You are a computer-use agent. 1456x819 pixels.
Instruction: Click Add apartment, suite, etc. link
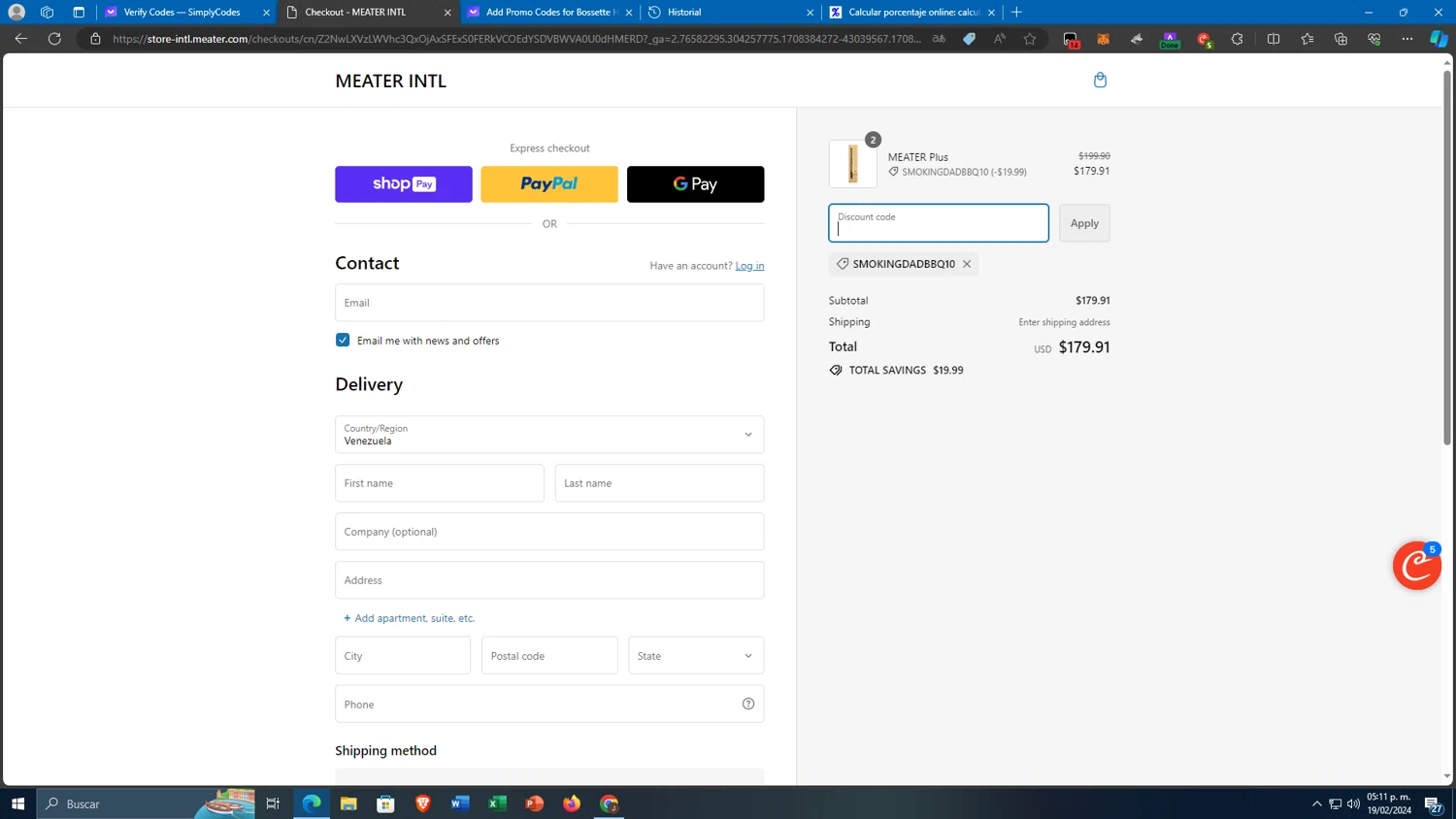click(x=409, y=618)
